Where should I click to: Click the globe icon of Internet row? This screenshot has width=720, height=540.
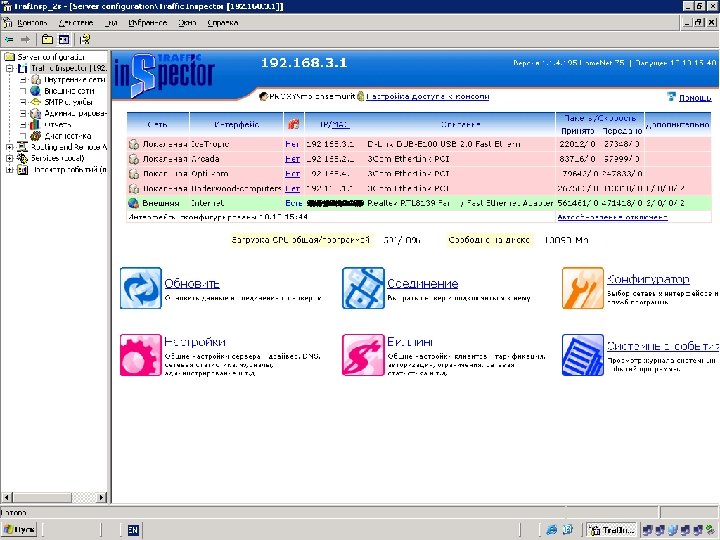(x=134, y=203)
